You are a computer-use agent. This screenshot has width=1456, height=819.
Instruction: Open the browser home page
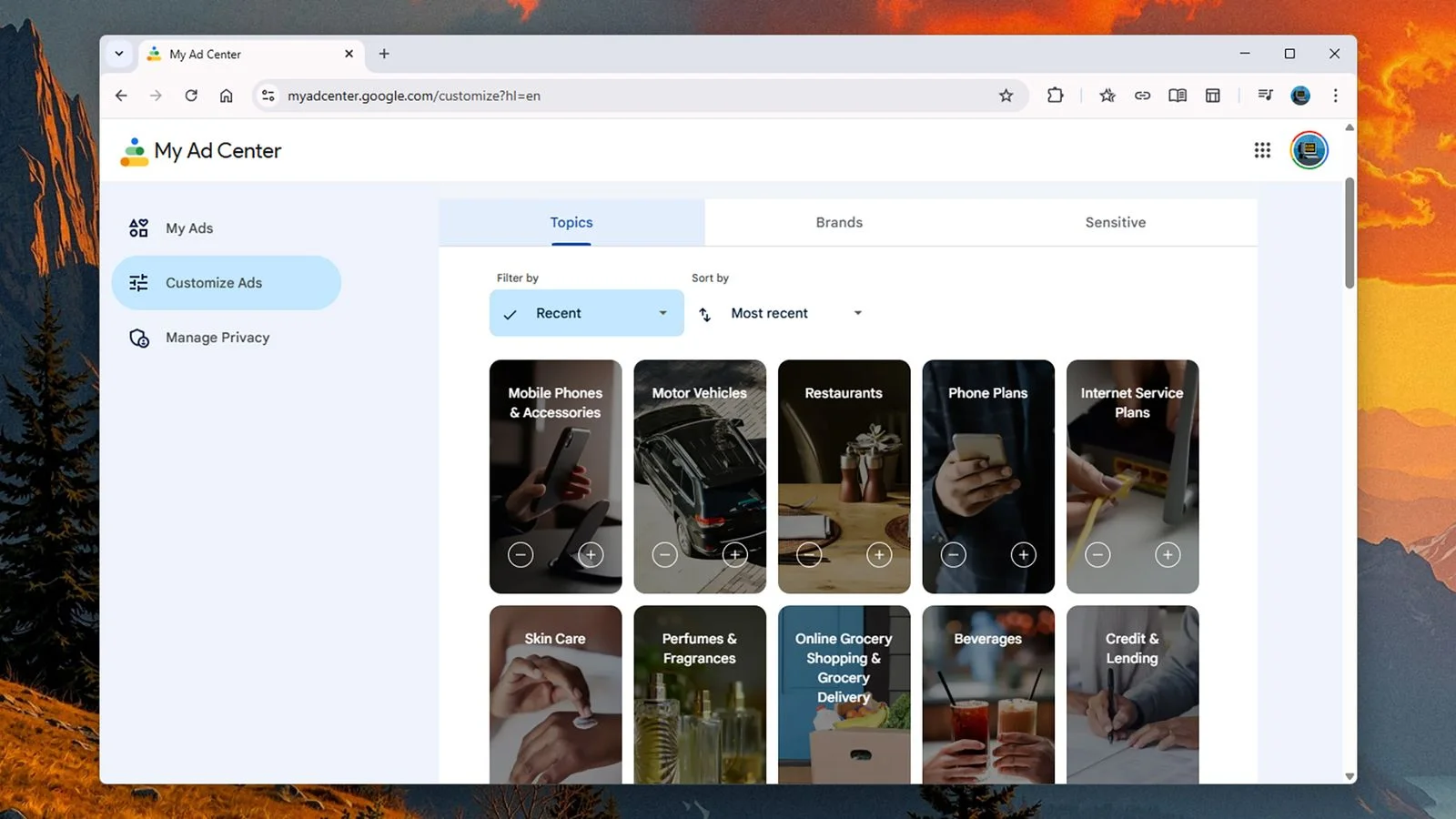tap(227, 96)
